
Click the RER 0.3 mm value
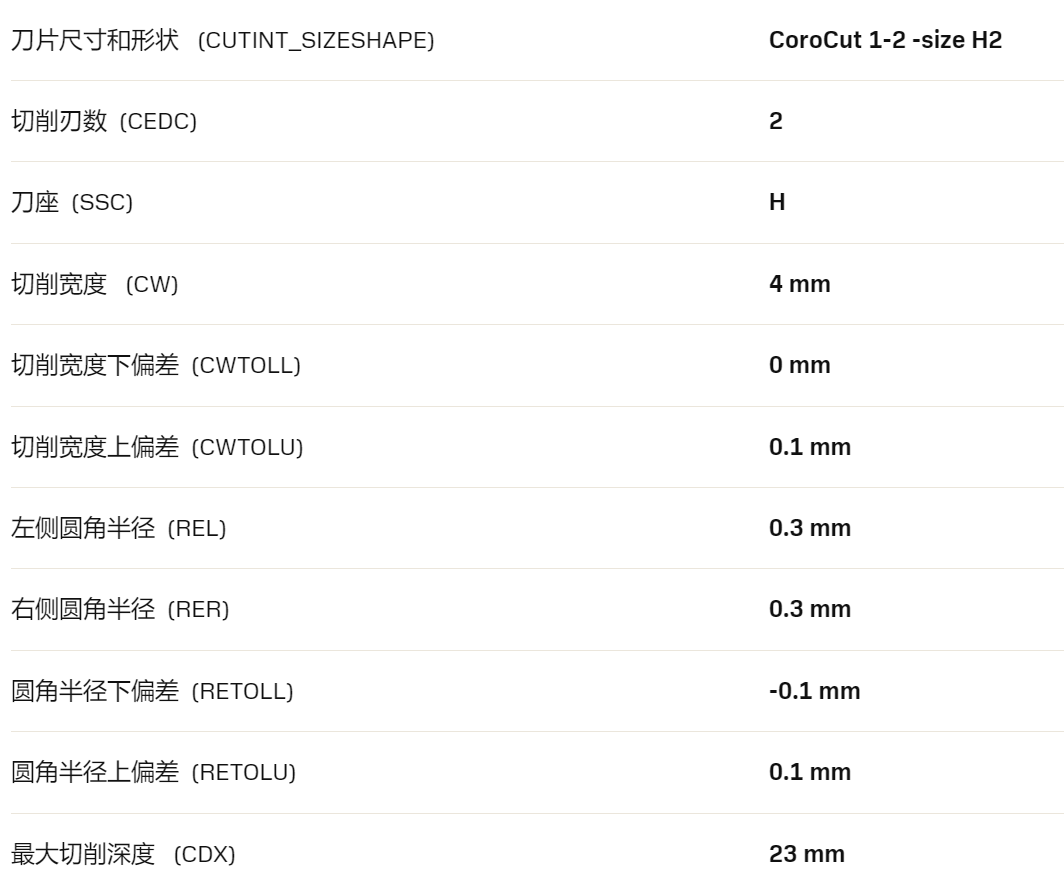810,609
